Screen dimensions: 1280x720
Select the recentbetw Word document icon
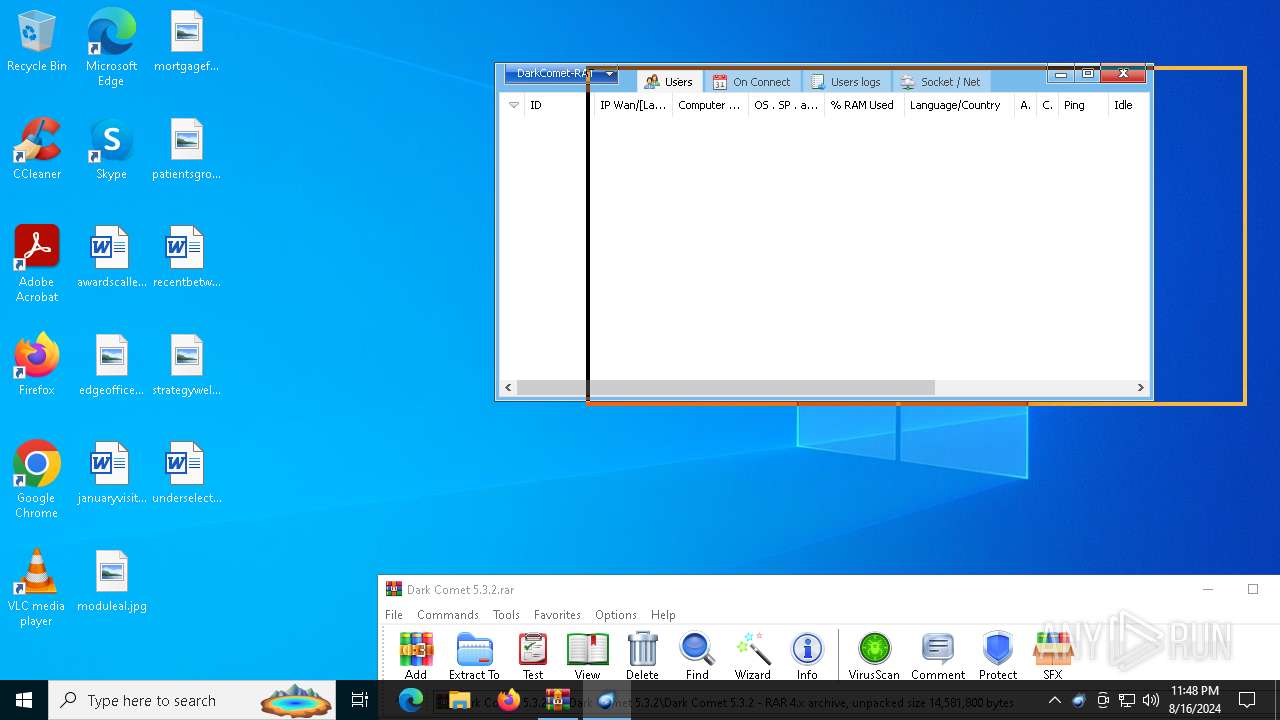pos(186,257)
